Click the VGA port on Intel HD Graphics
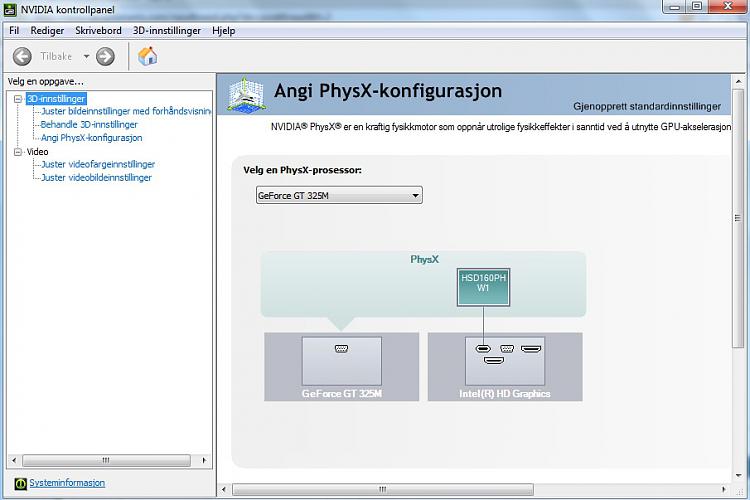This screenshot has width=750, height=500. tap(507, 349)
